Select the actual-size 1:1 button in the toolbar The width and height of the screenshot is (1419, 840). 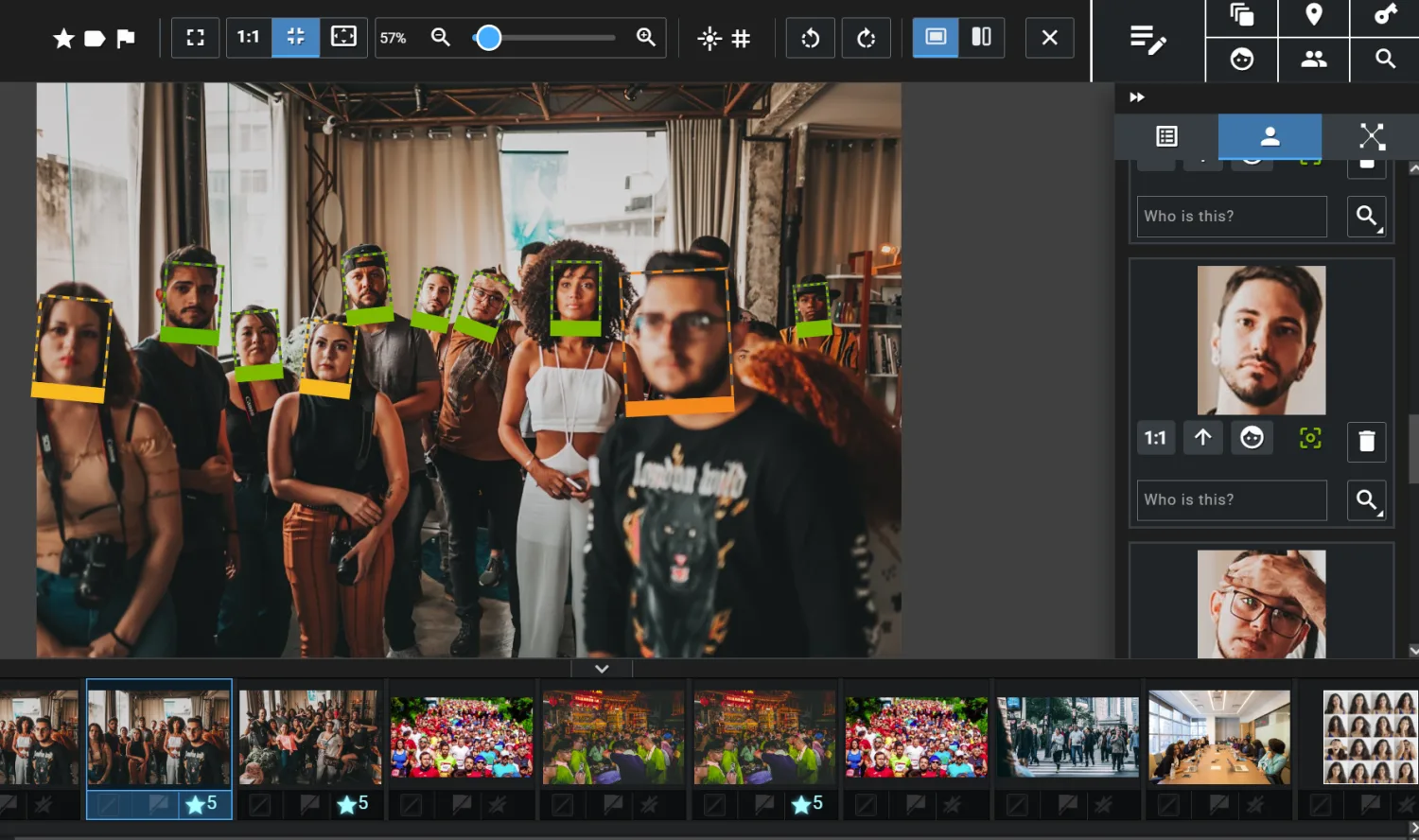[x=249, y=37]
